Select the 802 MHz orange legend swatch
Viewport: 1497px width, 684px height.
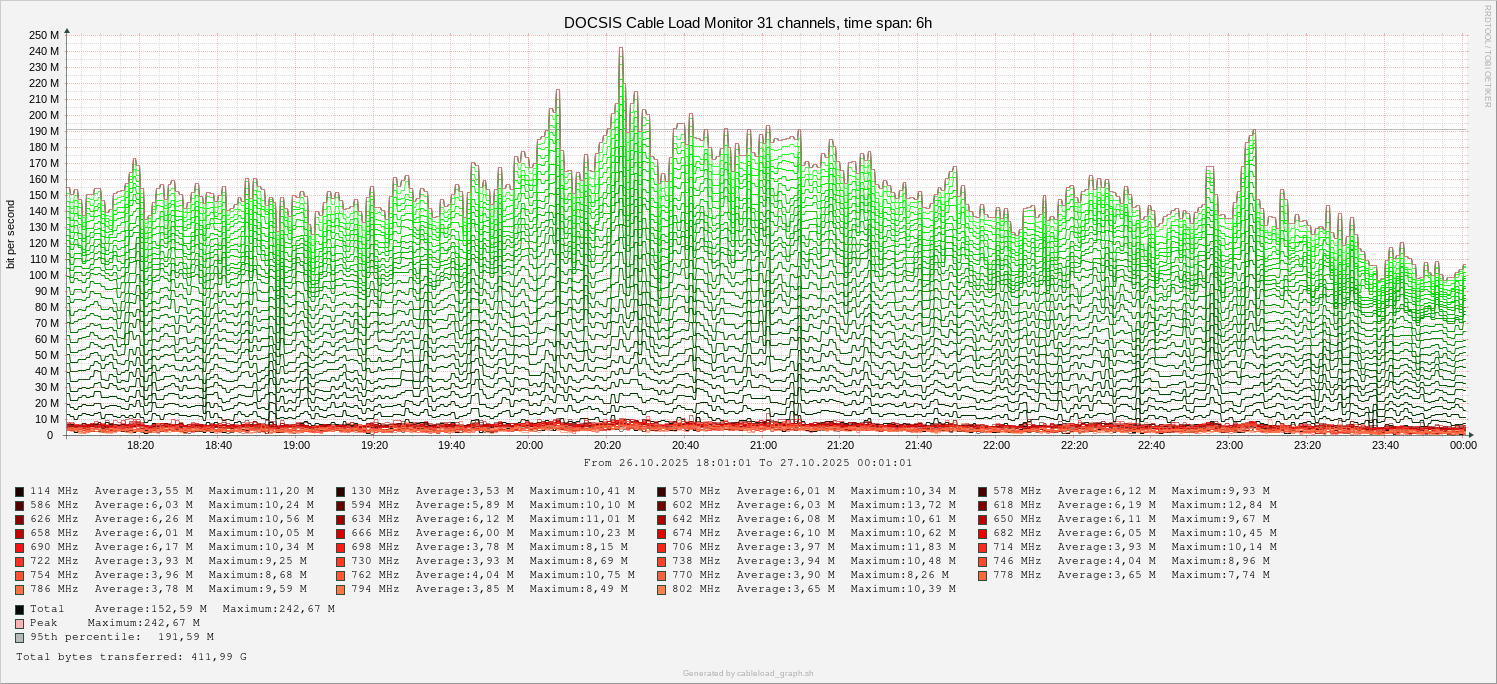662,590
